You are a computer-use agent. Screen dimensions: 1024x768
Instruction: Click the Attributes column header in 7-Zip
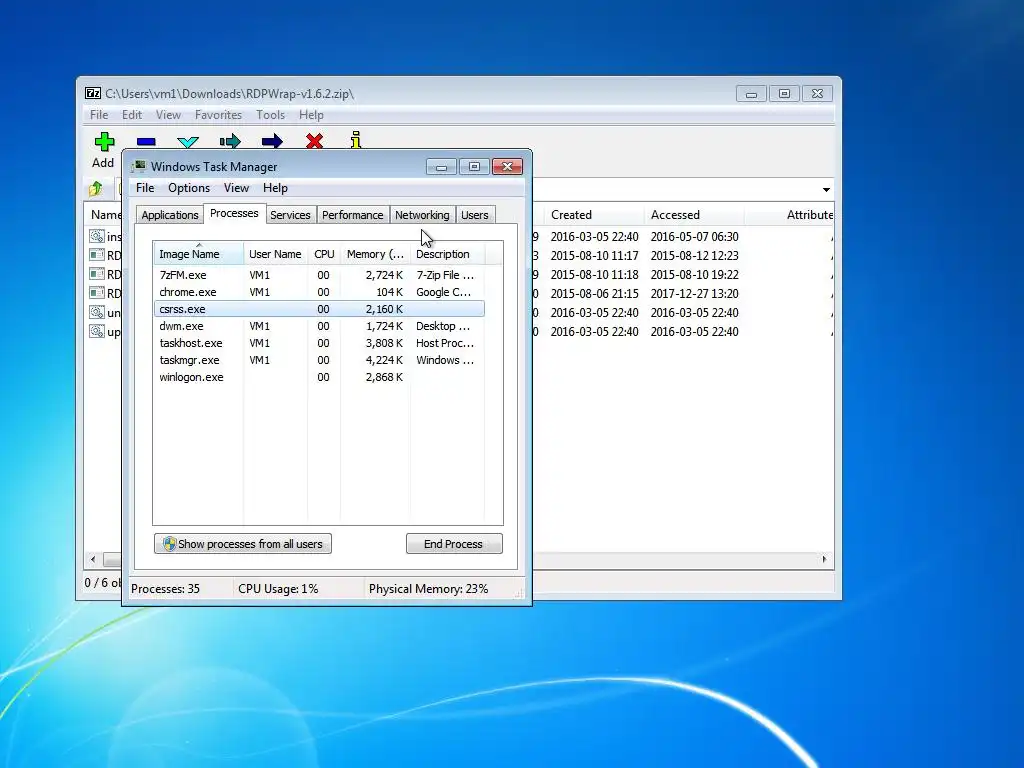[790, 215]
